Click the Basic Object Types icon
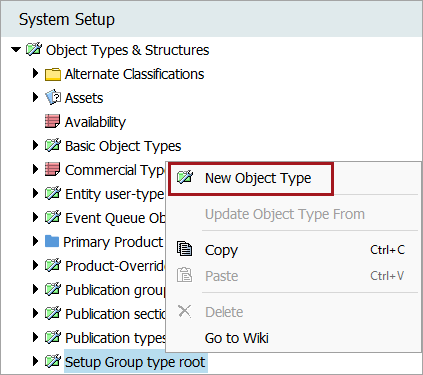The width and height of the screenshot is (423, 375). click(x=53, y=145)
